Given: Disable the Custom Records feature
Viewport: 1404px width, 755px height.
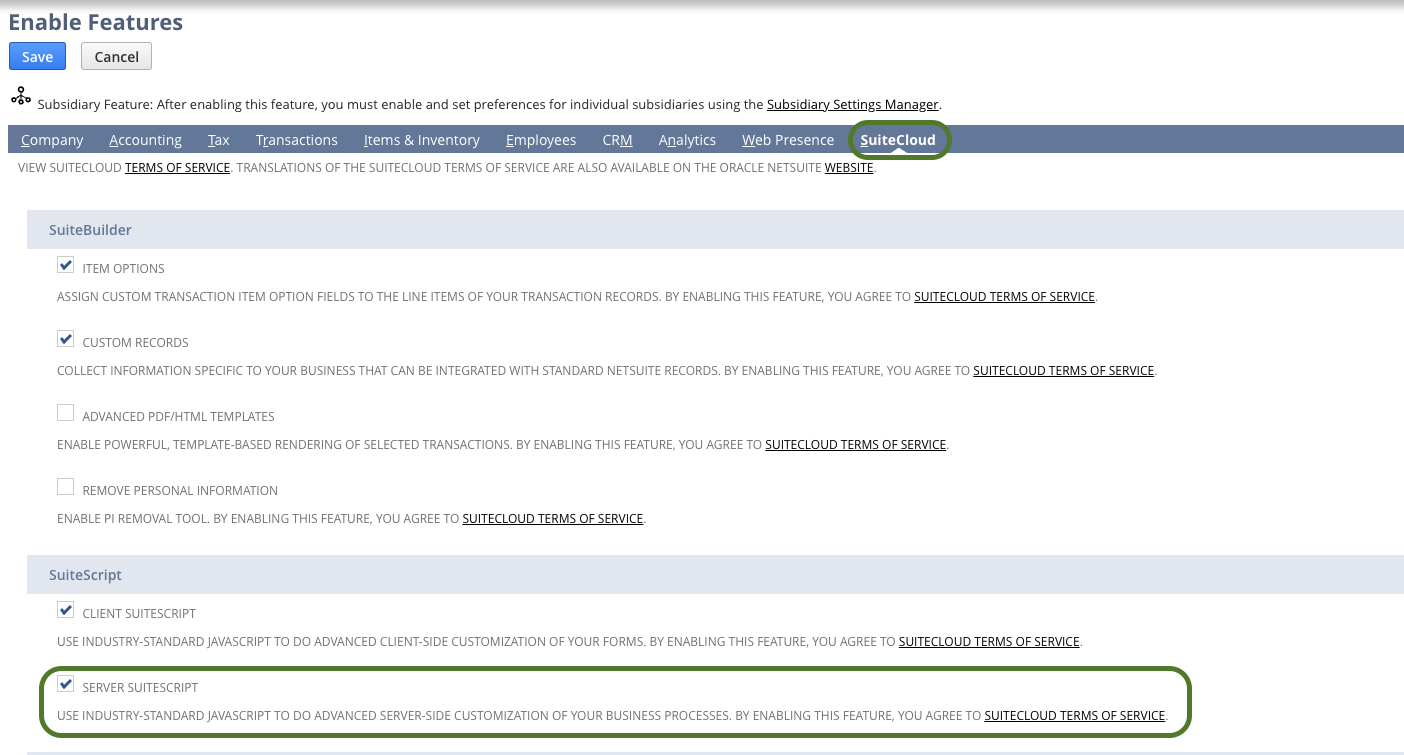Looking at the screenshot, I should click(x=65, y=338).
